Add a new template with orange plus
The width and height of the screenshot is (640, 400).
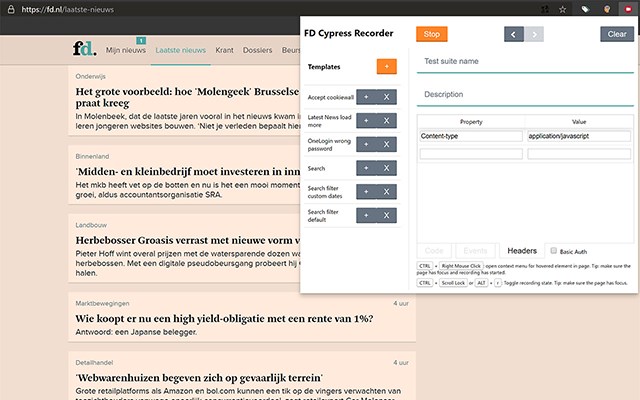coord(387,66)
